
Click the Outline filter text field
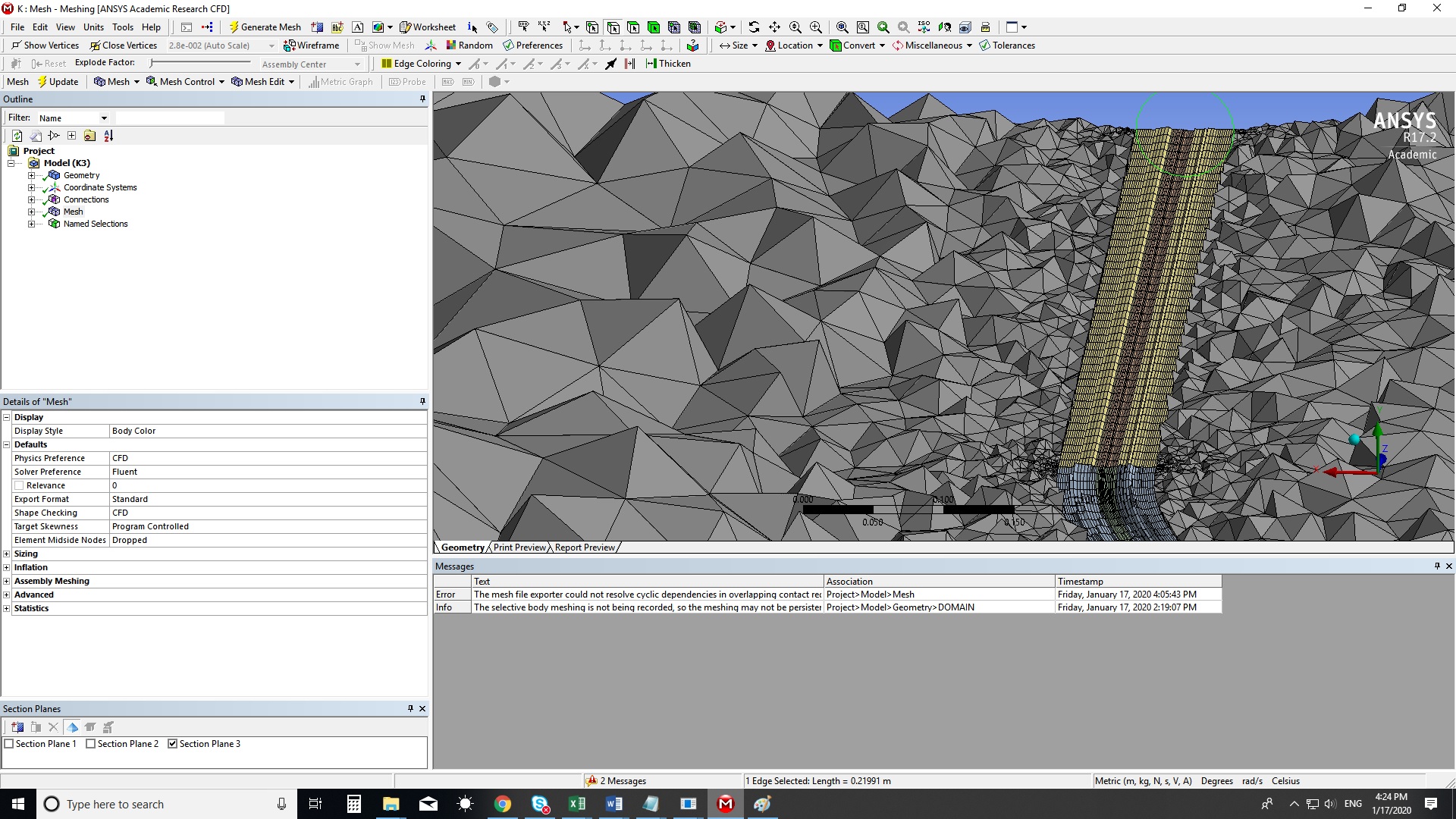click(x=170, y=118)
